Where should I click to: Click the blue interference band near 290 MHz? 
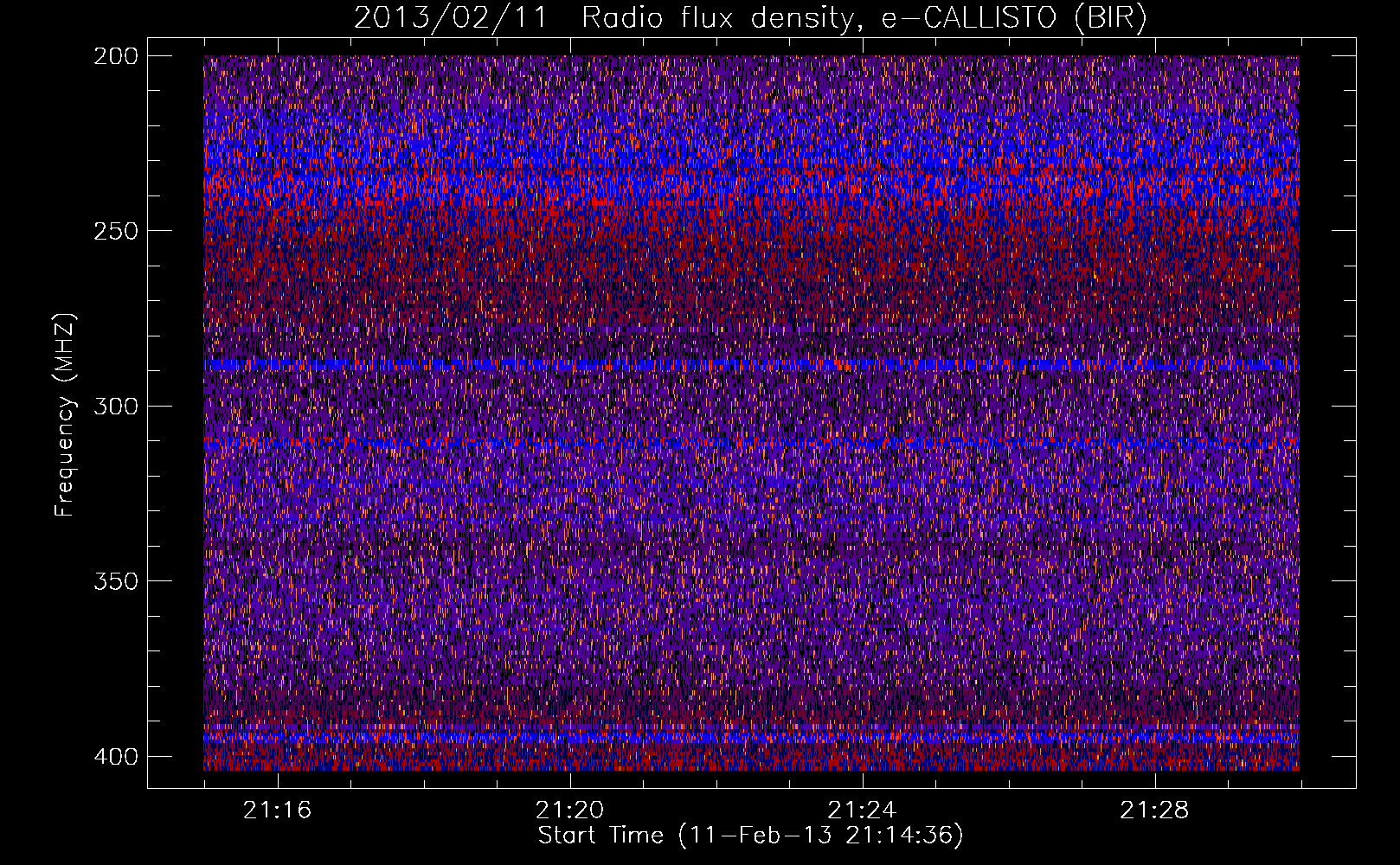click(751, 366)
